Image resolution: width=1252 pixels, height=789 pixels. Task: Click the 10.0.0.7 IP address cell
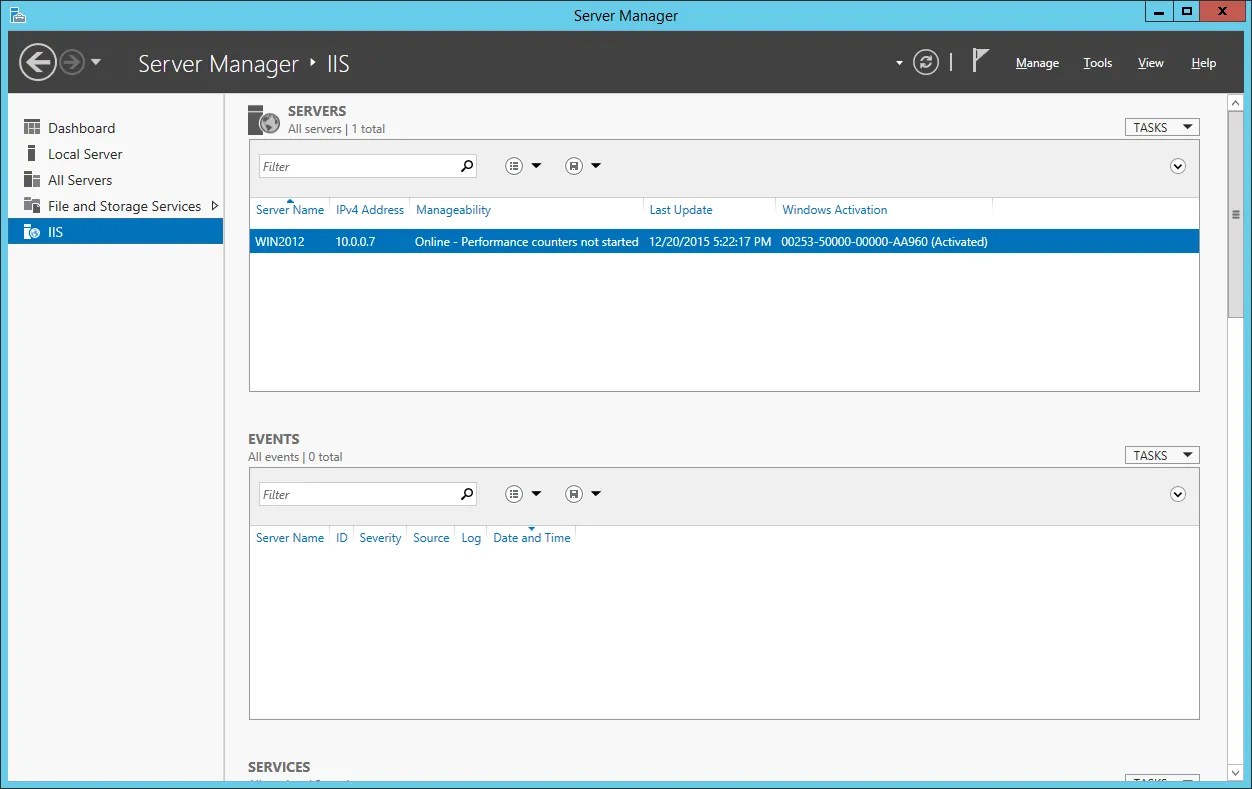click(356, 242)
